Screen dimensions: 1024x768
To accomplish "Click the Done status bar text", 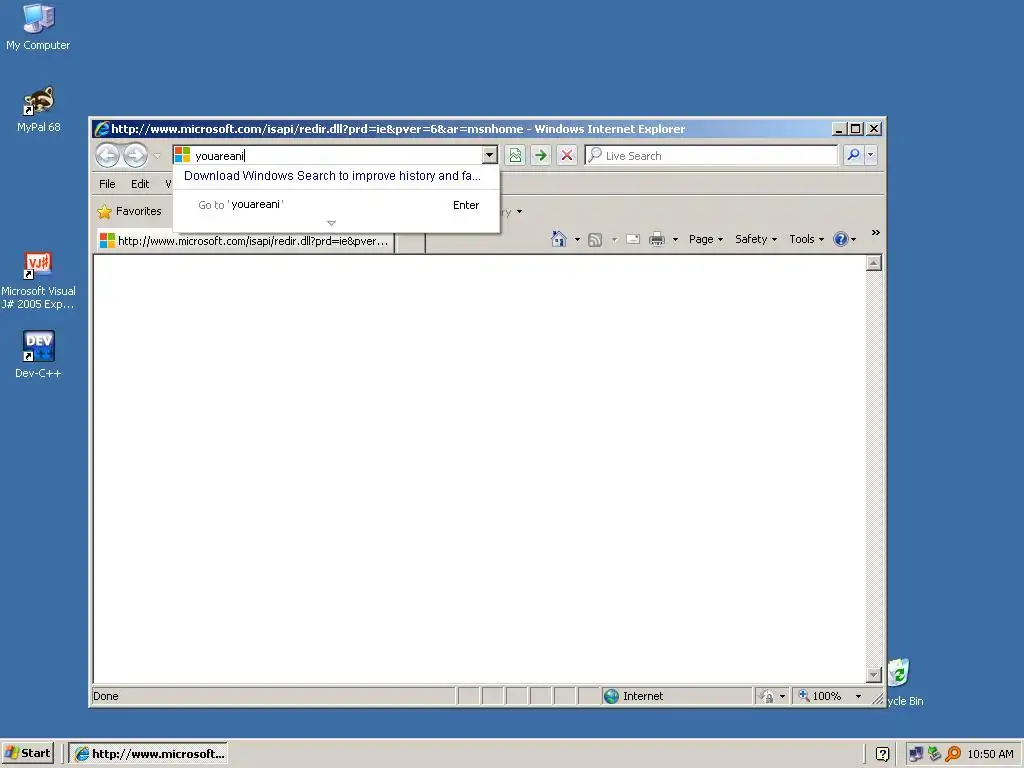I will pos(106,696).
